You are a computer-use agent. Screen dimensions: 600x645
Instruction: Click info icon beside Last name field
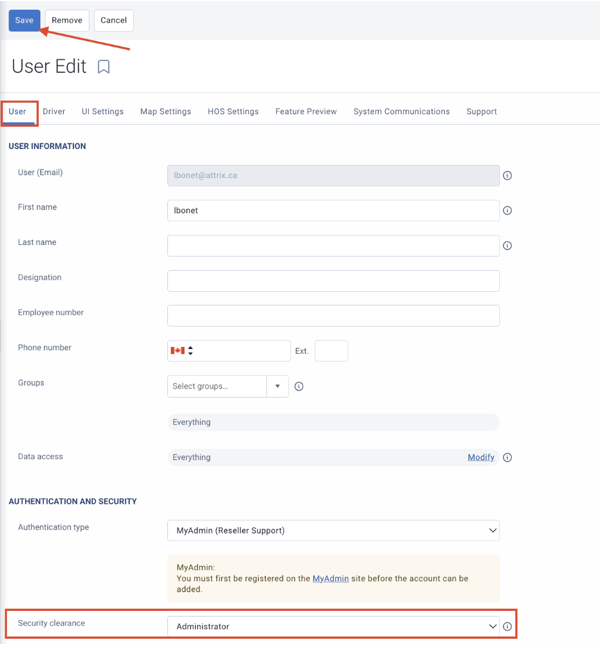(507, 246)
